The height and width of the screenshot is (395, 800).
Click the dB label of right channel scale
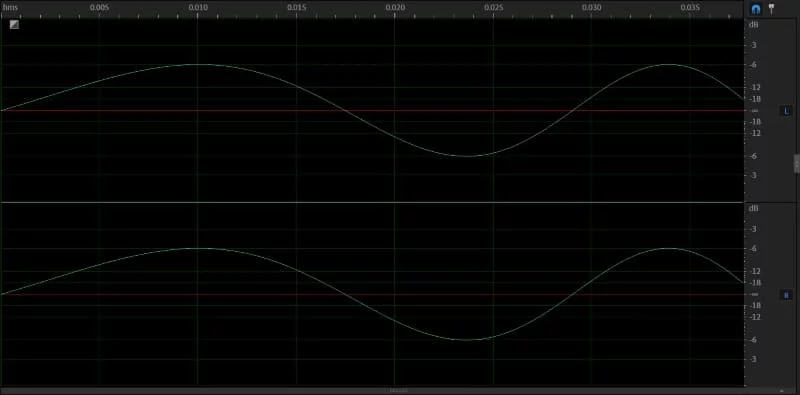coord(754,208)
